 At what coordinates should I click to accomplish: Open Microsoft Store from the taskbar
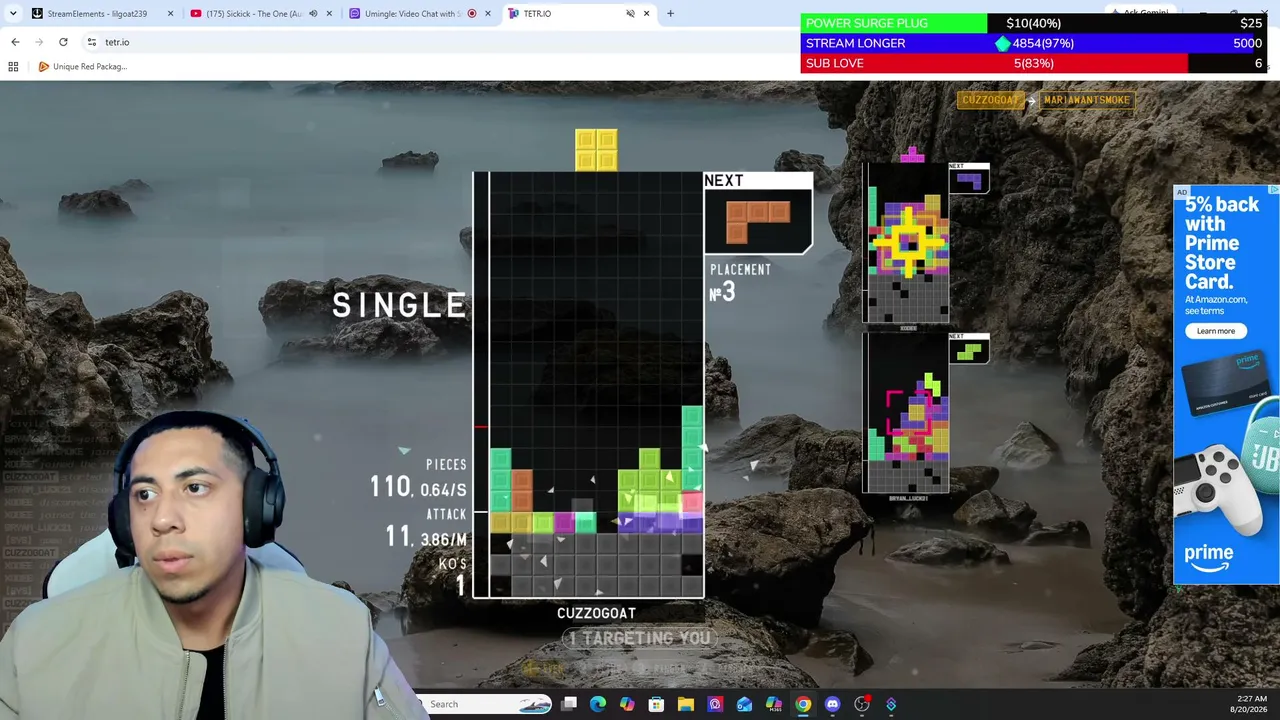[656, 704]
